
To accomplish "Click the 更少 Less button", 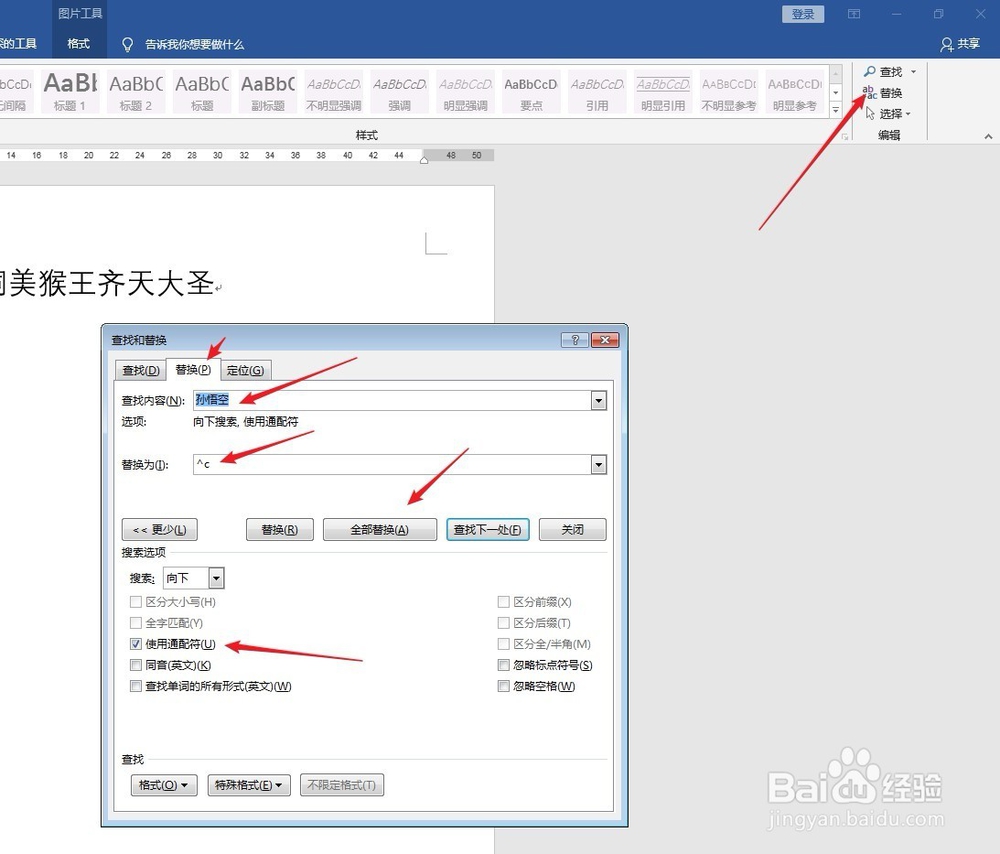I will pyautogui.click(x=159, y=529).
